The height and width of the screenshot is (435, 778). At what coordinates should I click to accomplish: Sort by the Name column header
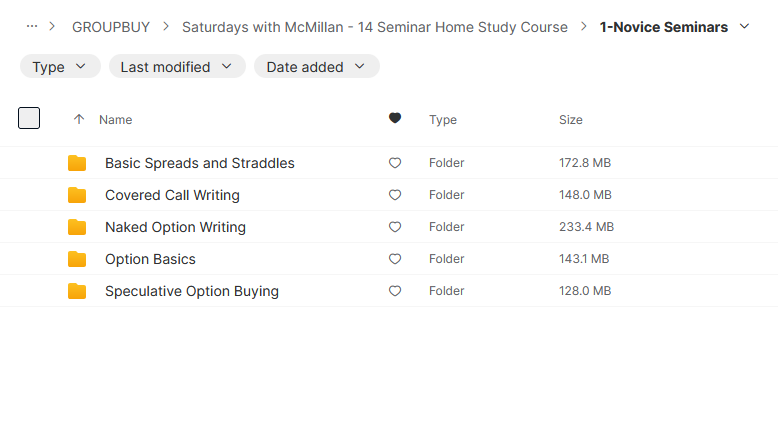[x=116, y=120]
